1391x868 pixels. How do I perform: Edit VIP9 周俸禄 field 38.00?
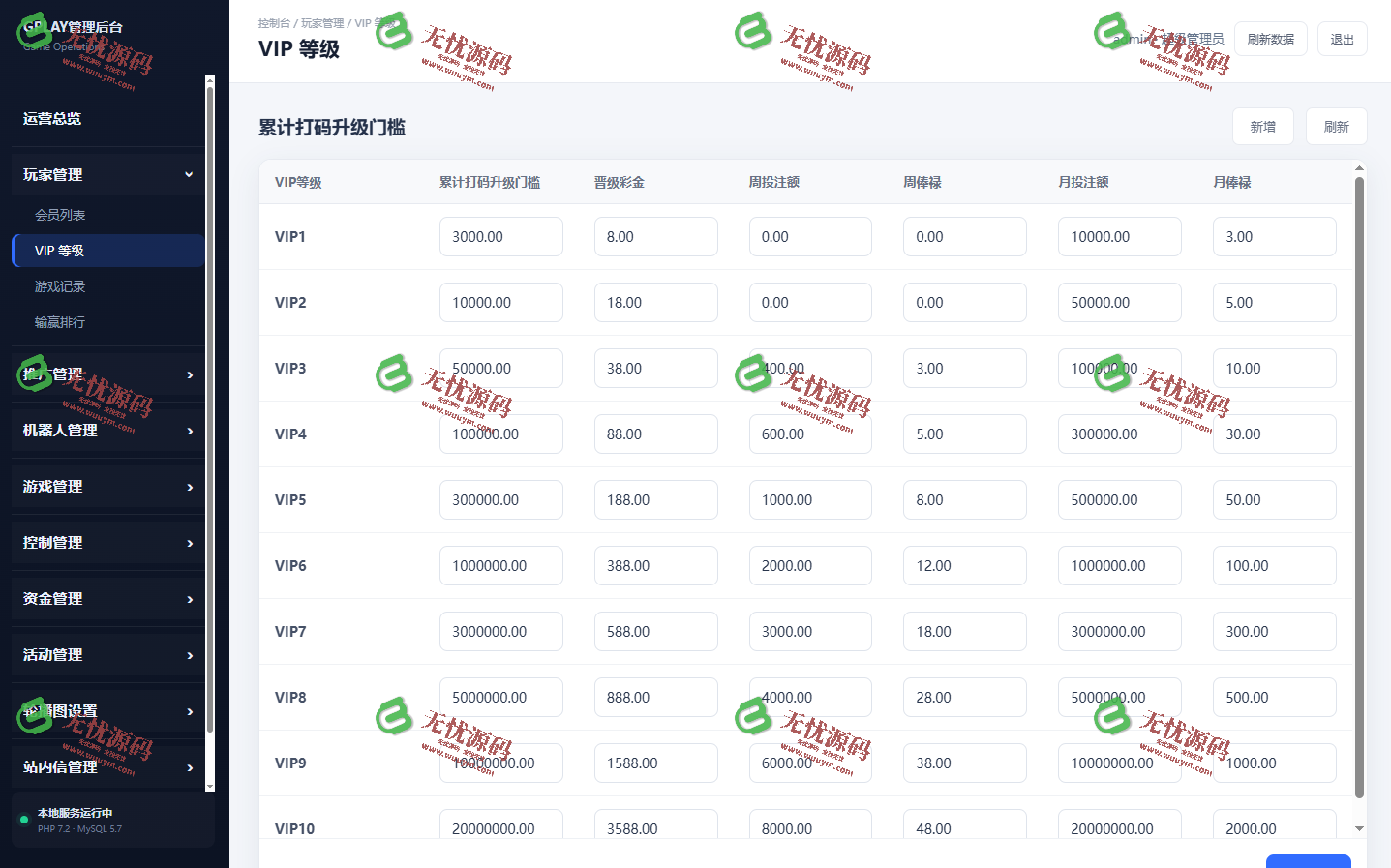[x=964, y=763]
